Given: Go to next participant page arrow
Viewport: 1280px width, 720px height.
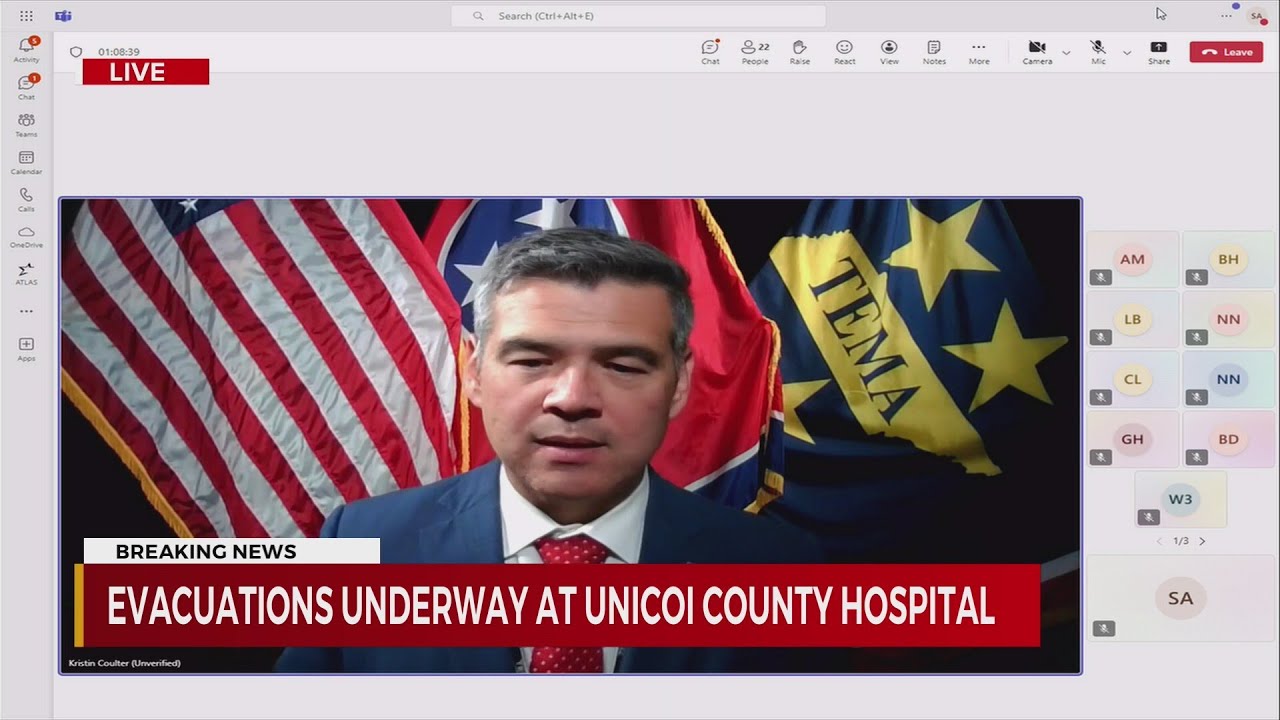Looking at the screenshot, I should (x=1203, y=541).
